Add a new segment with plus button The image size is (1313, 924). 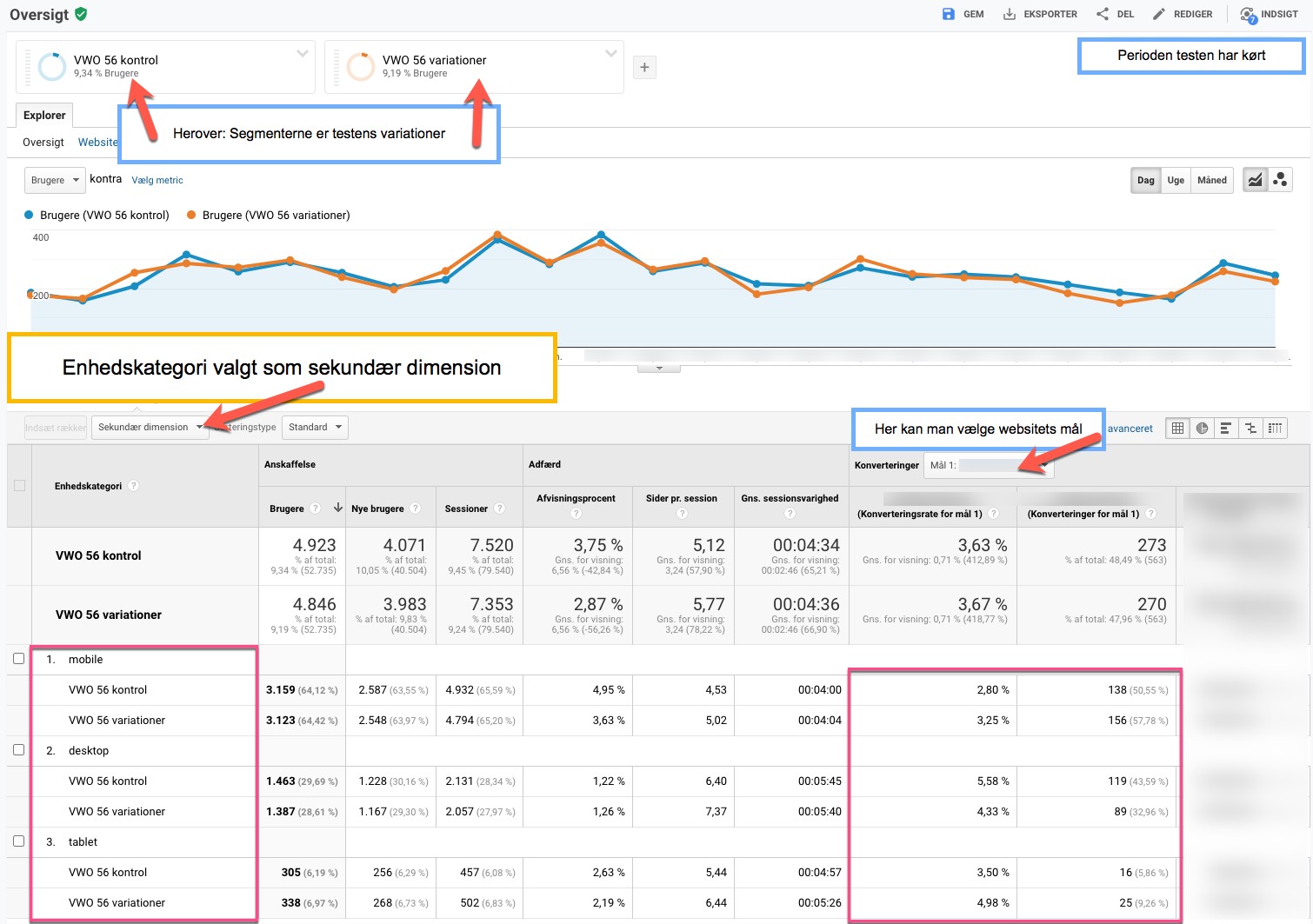(644, 68)
